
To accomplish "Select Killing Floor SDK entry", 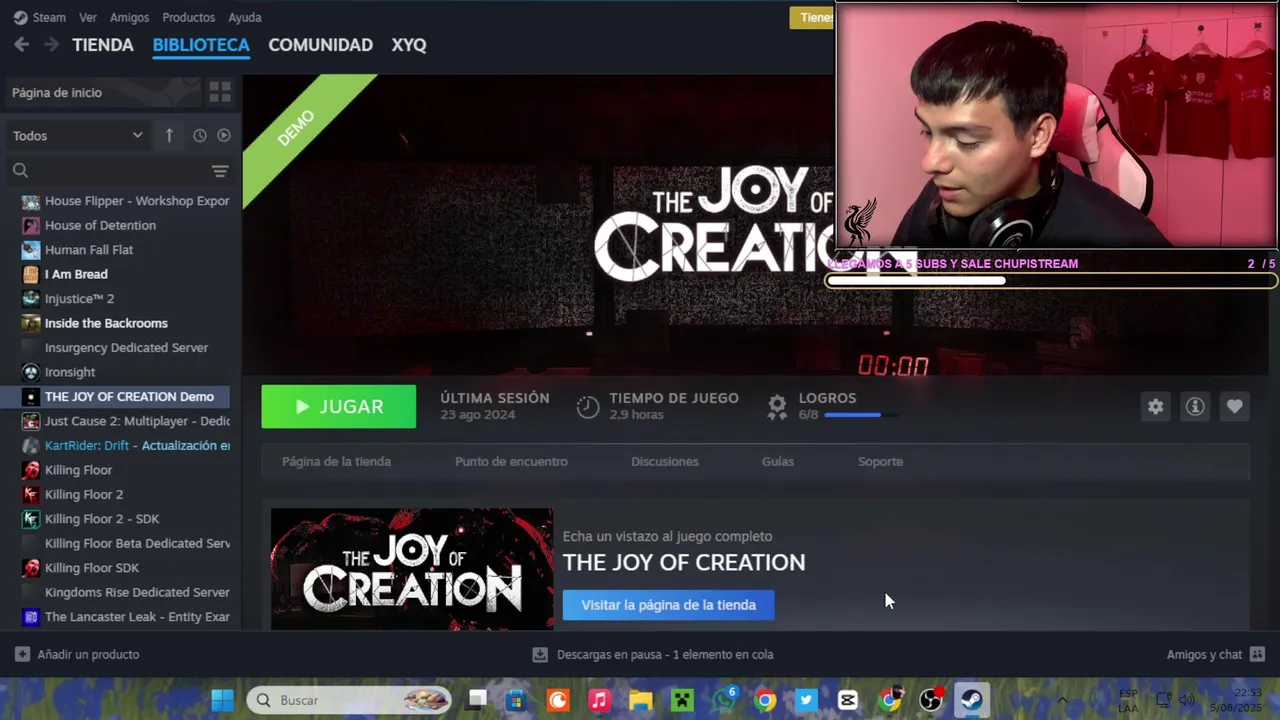I will coord(115,568).
